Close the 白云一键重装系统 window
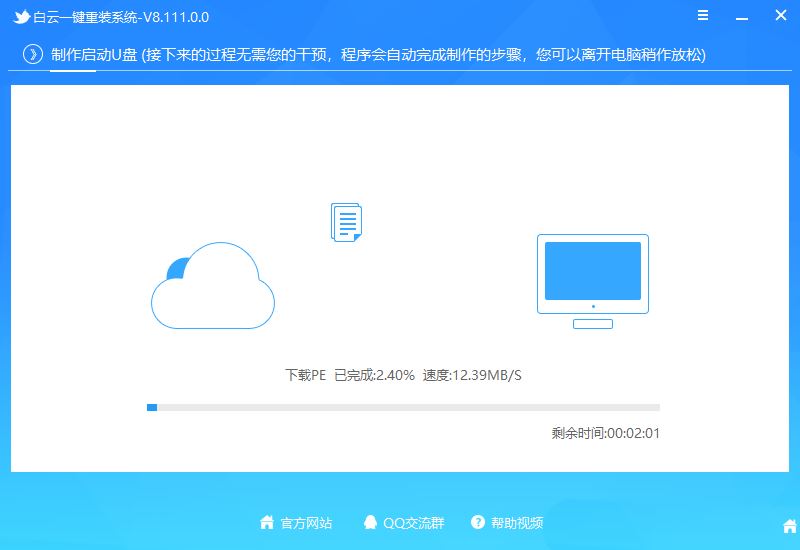The height and width of the screenshot is (550, 800). click(778, 17)
